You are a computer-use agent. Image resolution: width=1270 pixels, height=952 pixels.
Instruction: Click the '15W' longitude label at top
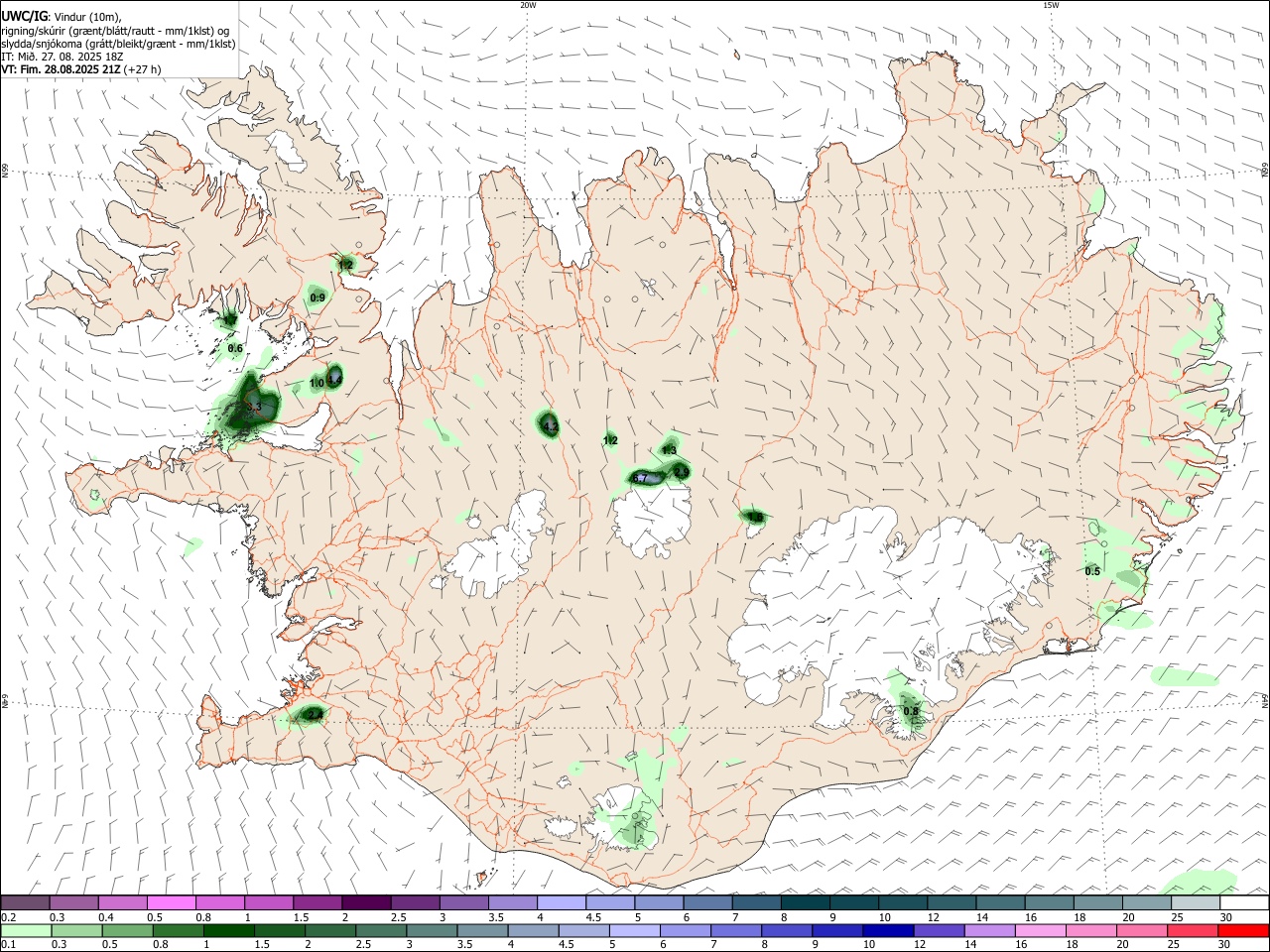coord(1051,5)
